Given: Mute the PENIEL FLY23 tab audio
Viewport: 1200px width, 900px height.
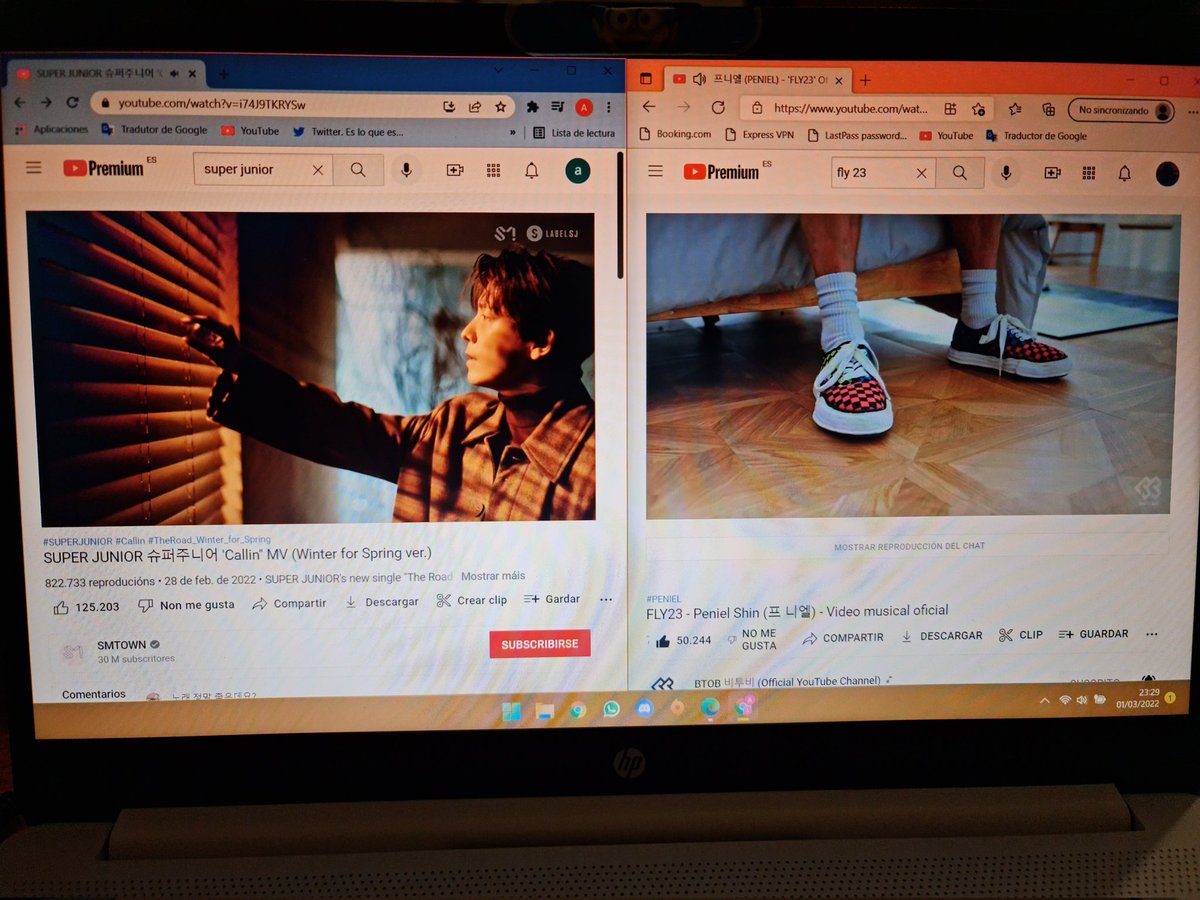Looking at the screenshot, I should tap(699, 79).
